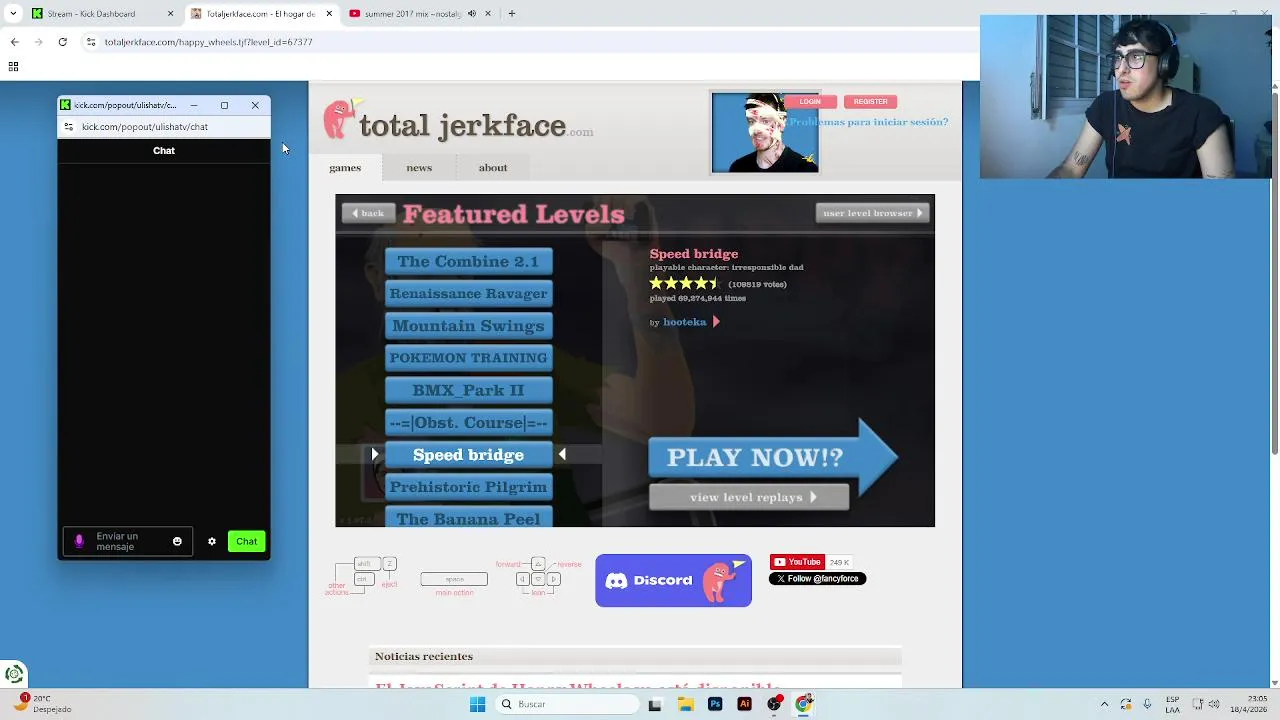Open File Explorer from taskbar
The image size is (1280, 720).
point(685,704)
